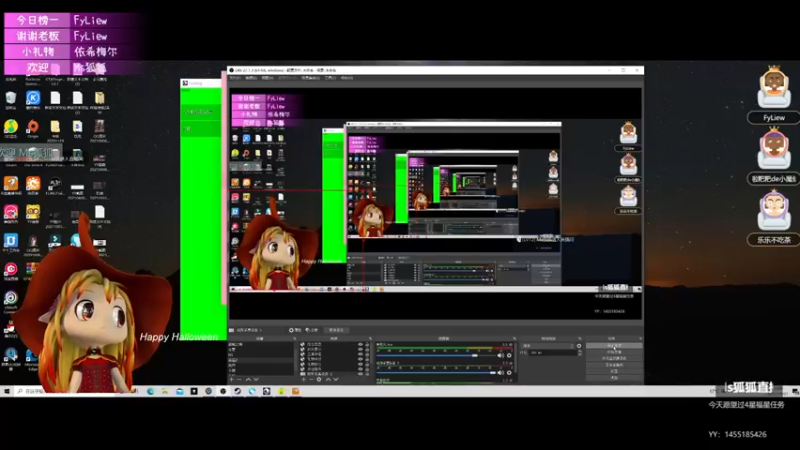Start recording with the second Controls button
Viewport: 800px width, 450px height.
[x=614, y=352]
